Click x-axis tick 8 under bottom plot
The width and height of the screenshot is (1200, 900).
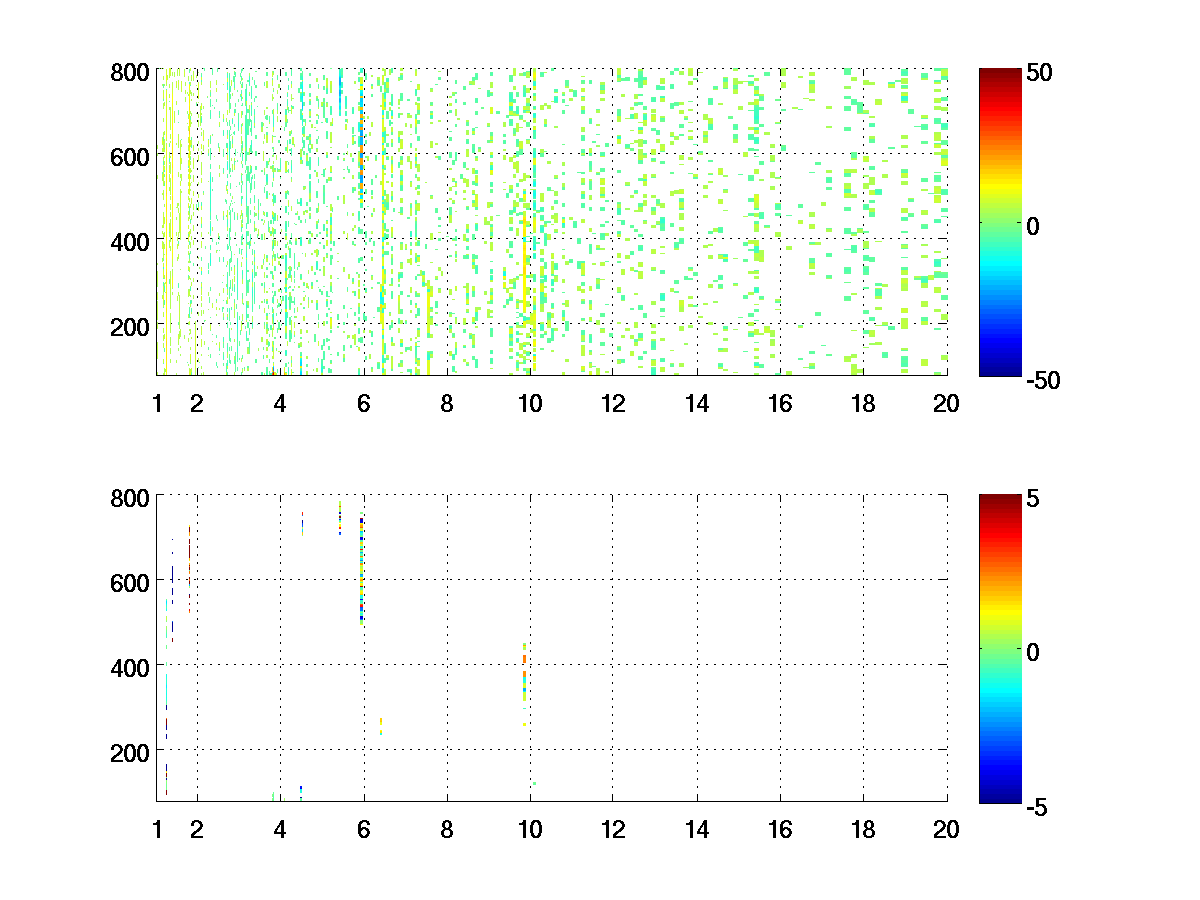[x=447, y=829]
